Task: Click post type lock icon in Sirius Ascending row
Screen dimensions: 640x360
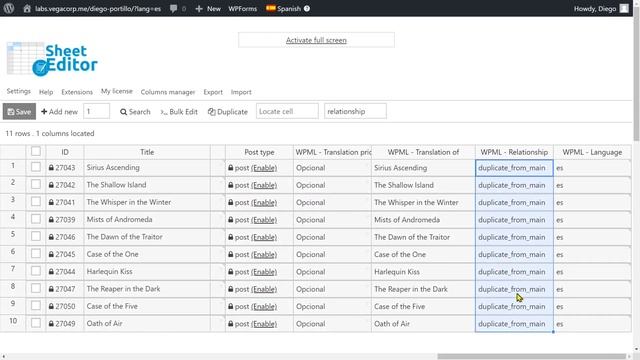Action: pos(231,167)
